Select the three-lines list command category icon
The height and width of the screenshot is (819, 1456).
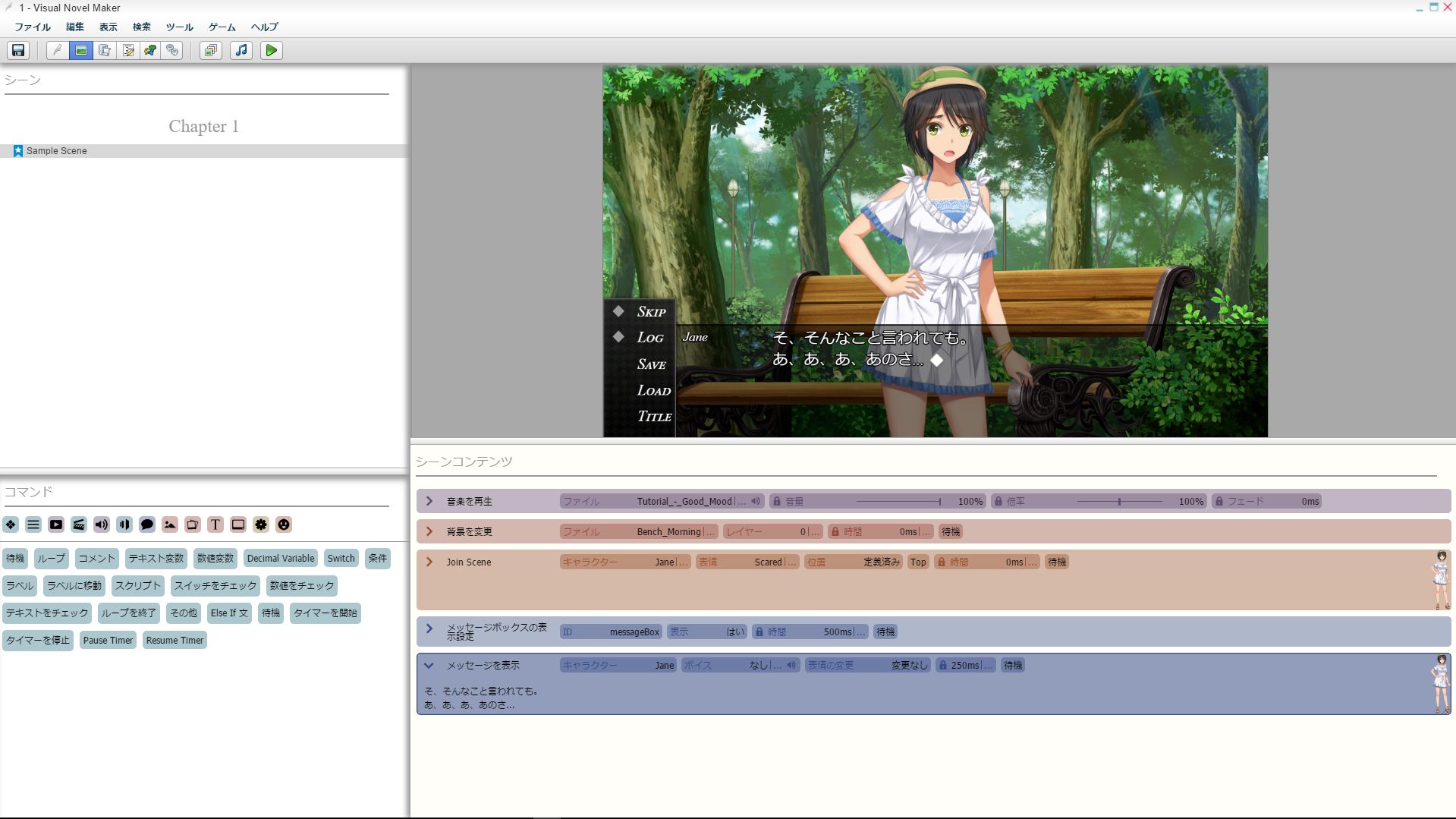click(33, 524)
